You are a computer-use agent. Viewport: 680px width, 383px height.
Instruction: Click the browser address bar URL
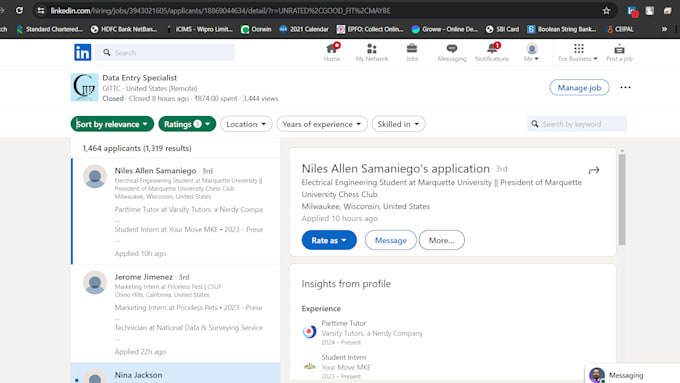coord(220,11)
